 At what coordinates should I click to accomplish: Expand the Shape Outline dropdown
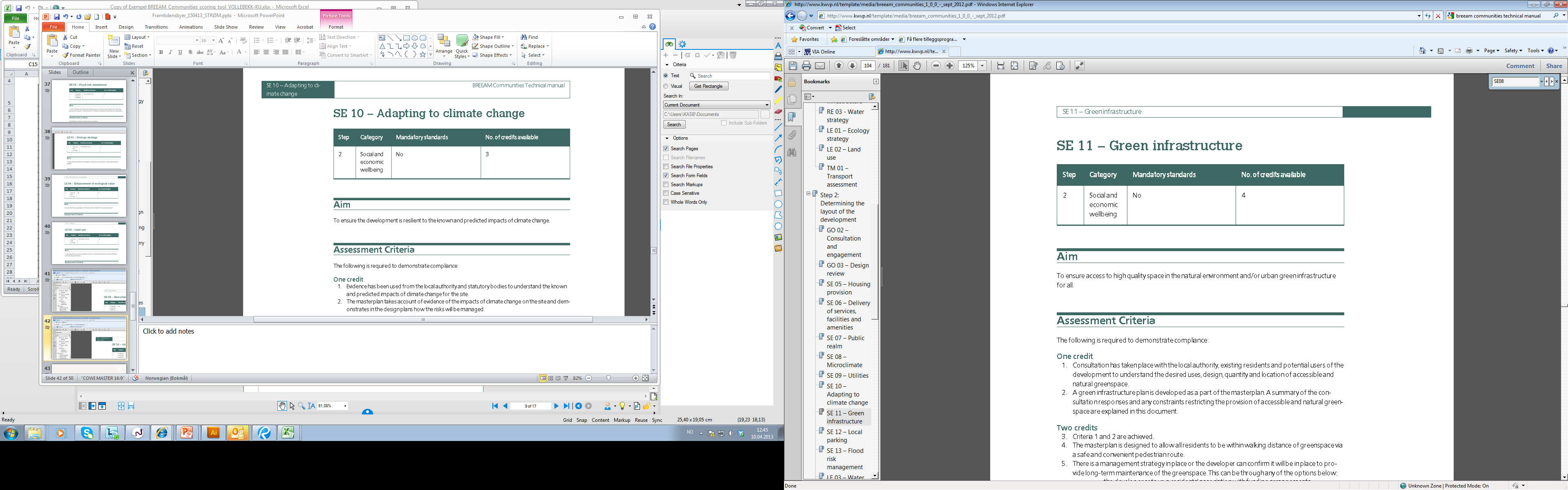513,46
